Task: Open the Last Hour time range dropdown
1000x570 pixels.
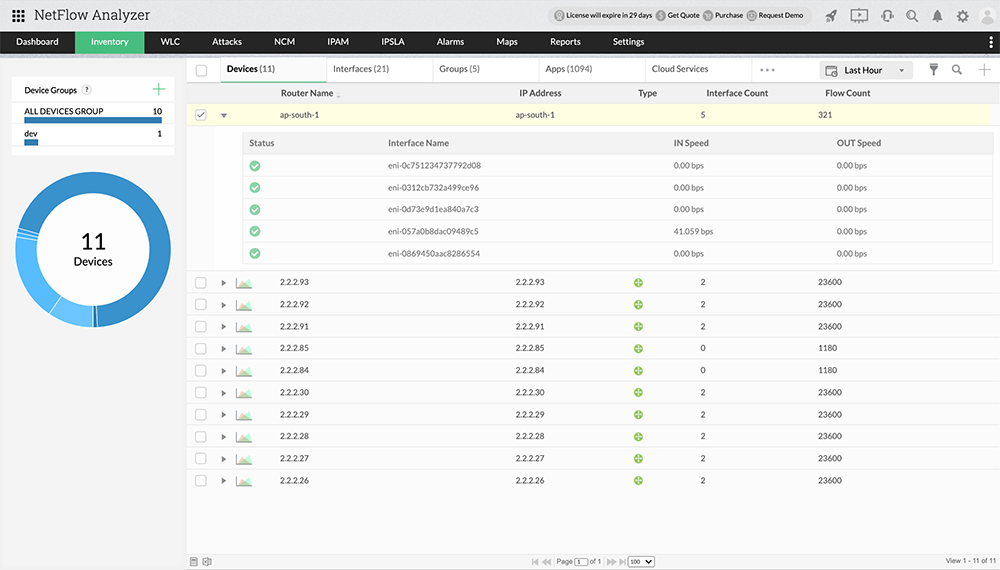Action: pyautogui.click(x=866, y=70)
